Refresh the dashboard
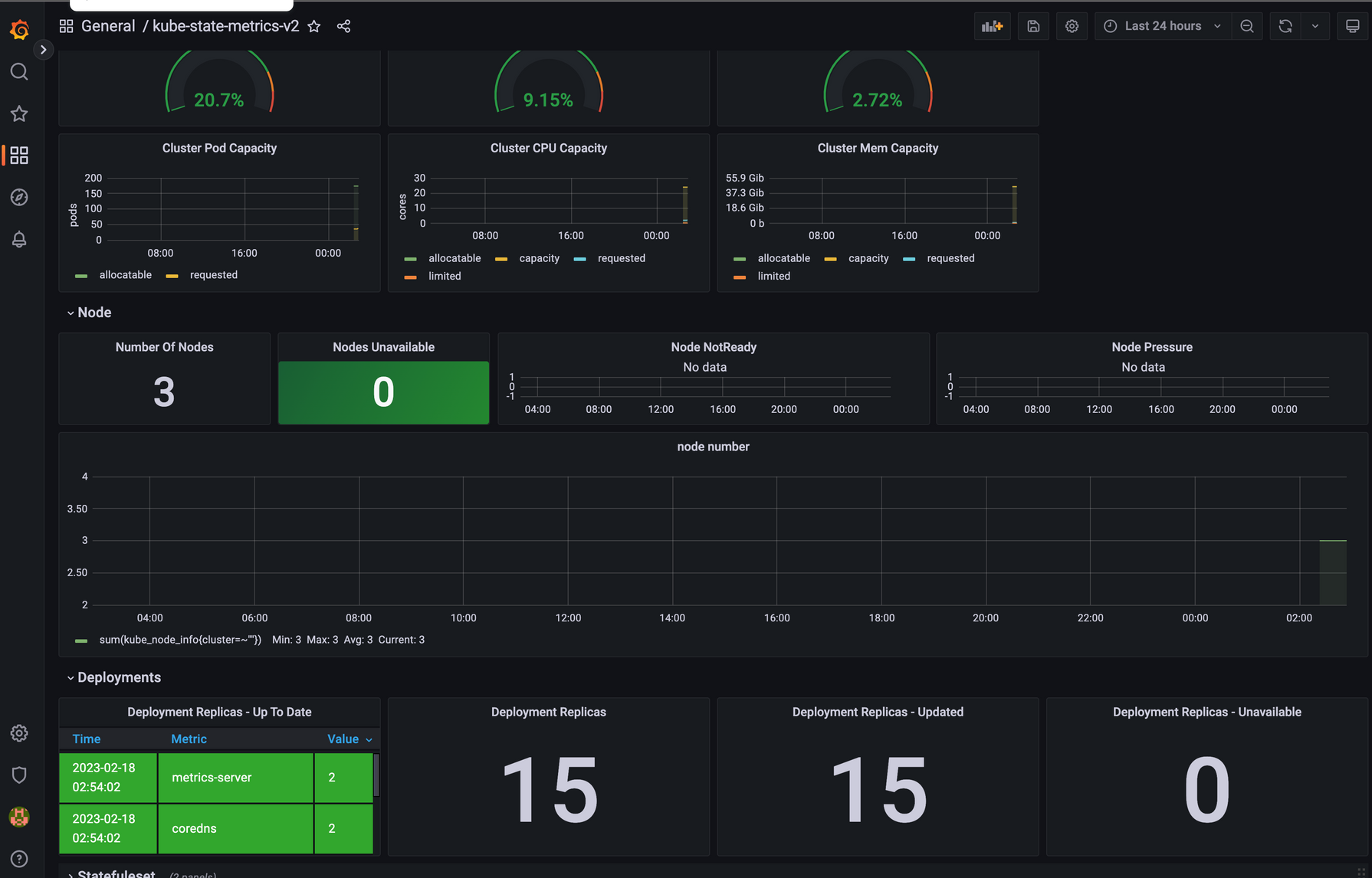 click(1285, 26)
